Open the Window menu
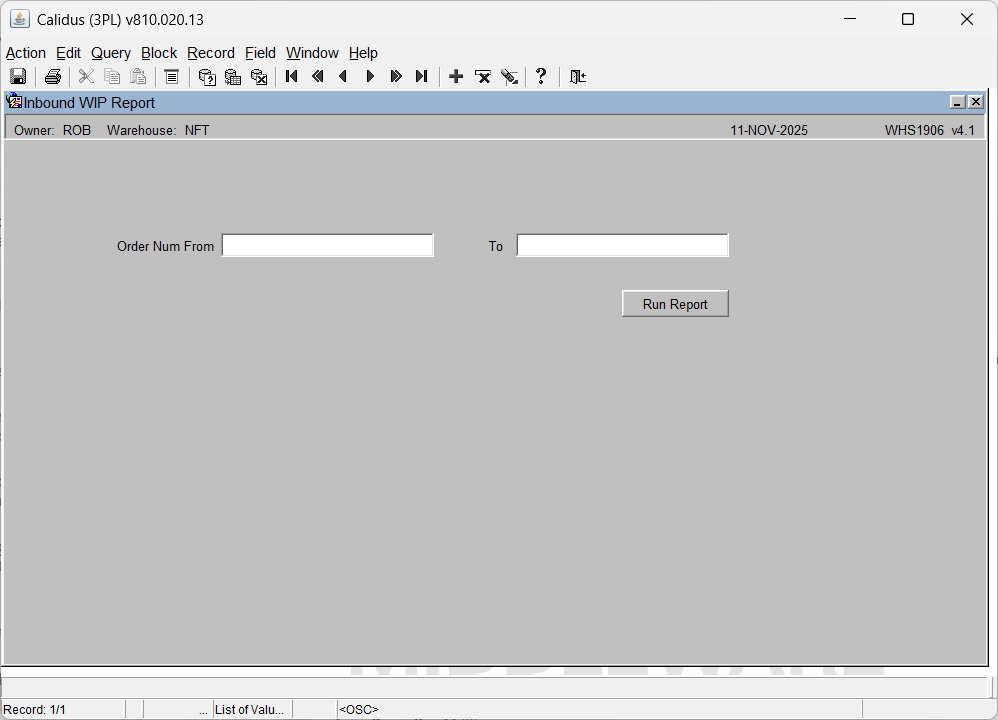 (312, 53)
